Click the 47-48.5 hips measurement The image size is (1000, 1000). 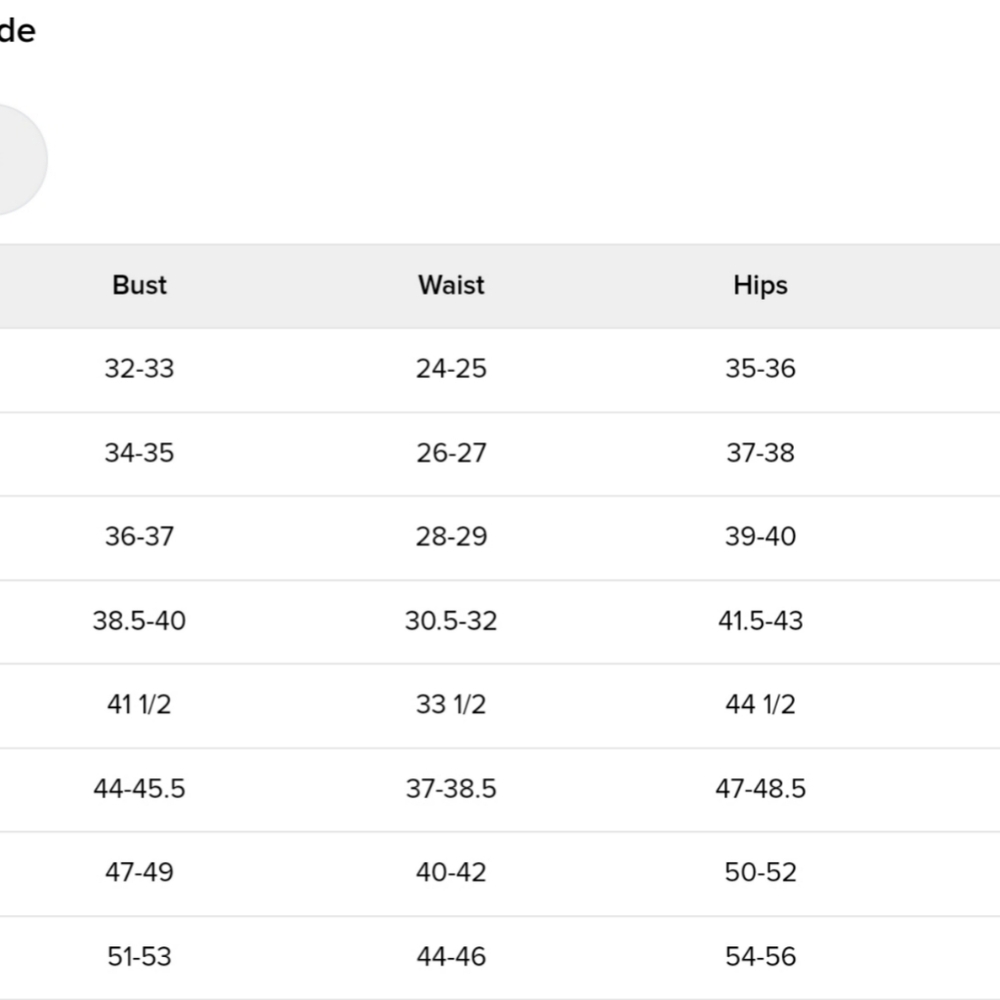(760, 789)
